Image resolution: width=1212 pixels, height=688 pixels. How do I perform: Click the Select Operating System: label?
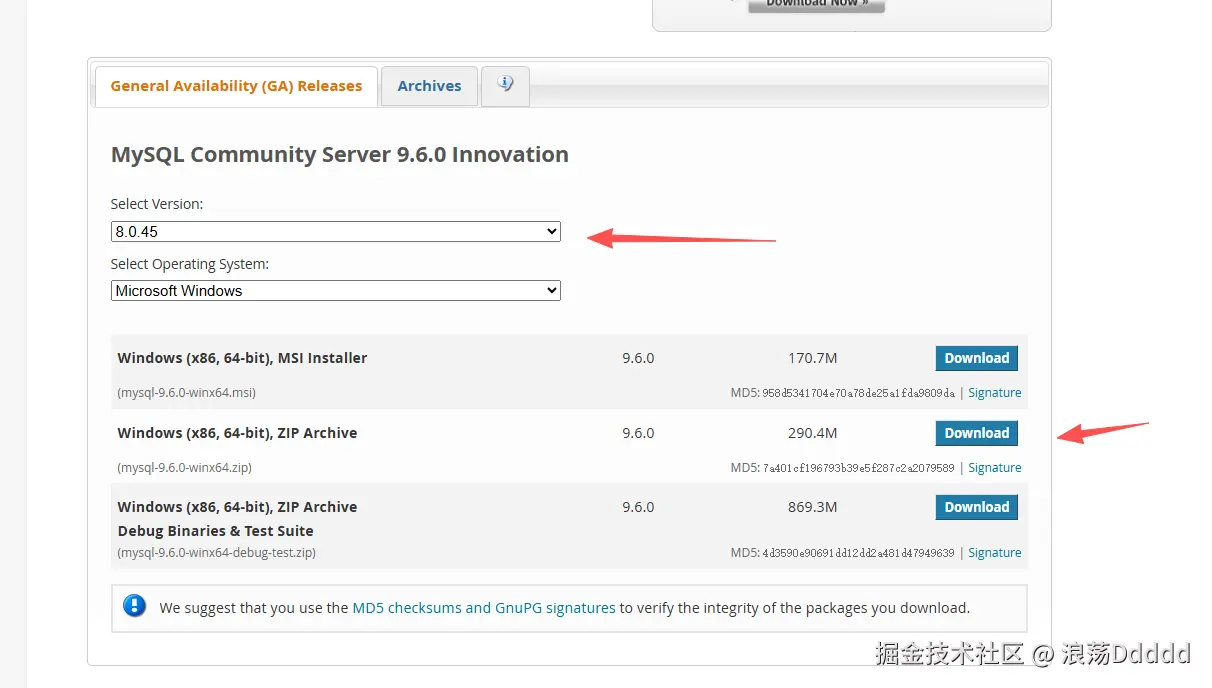pos(190,265)
